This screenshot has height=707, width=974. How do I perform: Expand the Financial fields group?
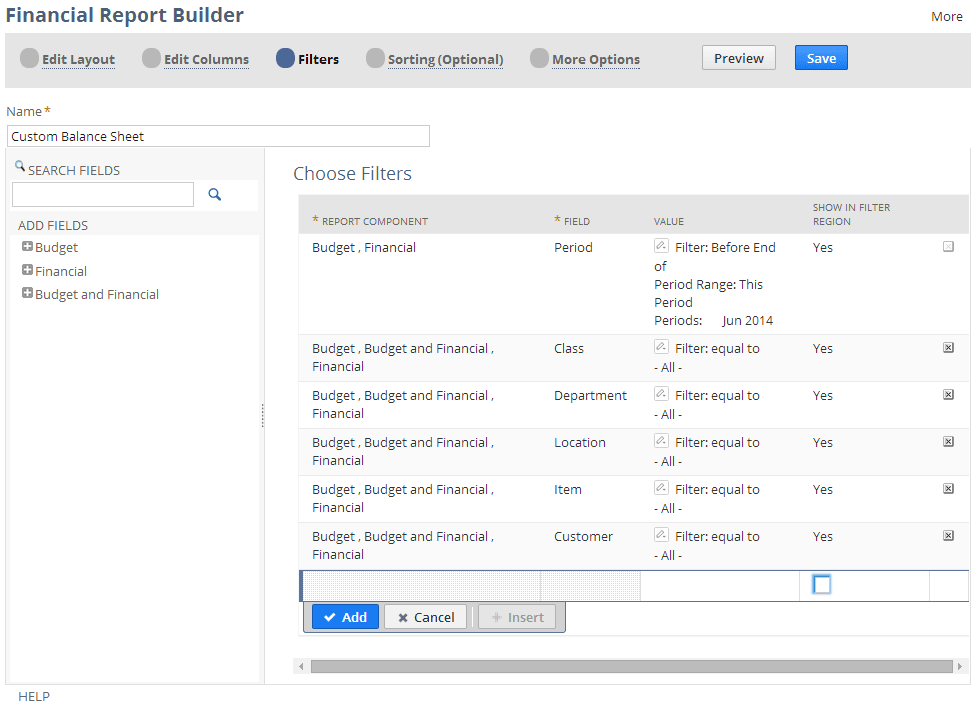(x=27, y=270)
